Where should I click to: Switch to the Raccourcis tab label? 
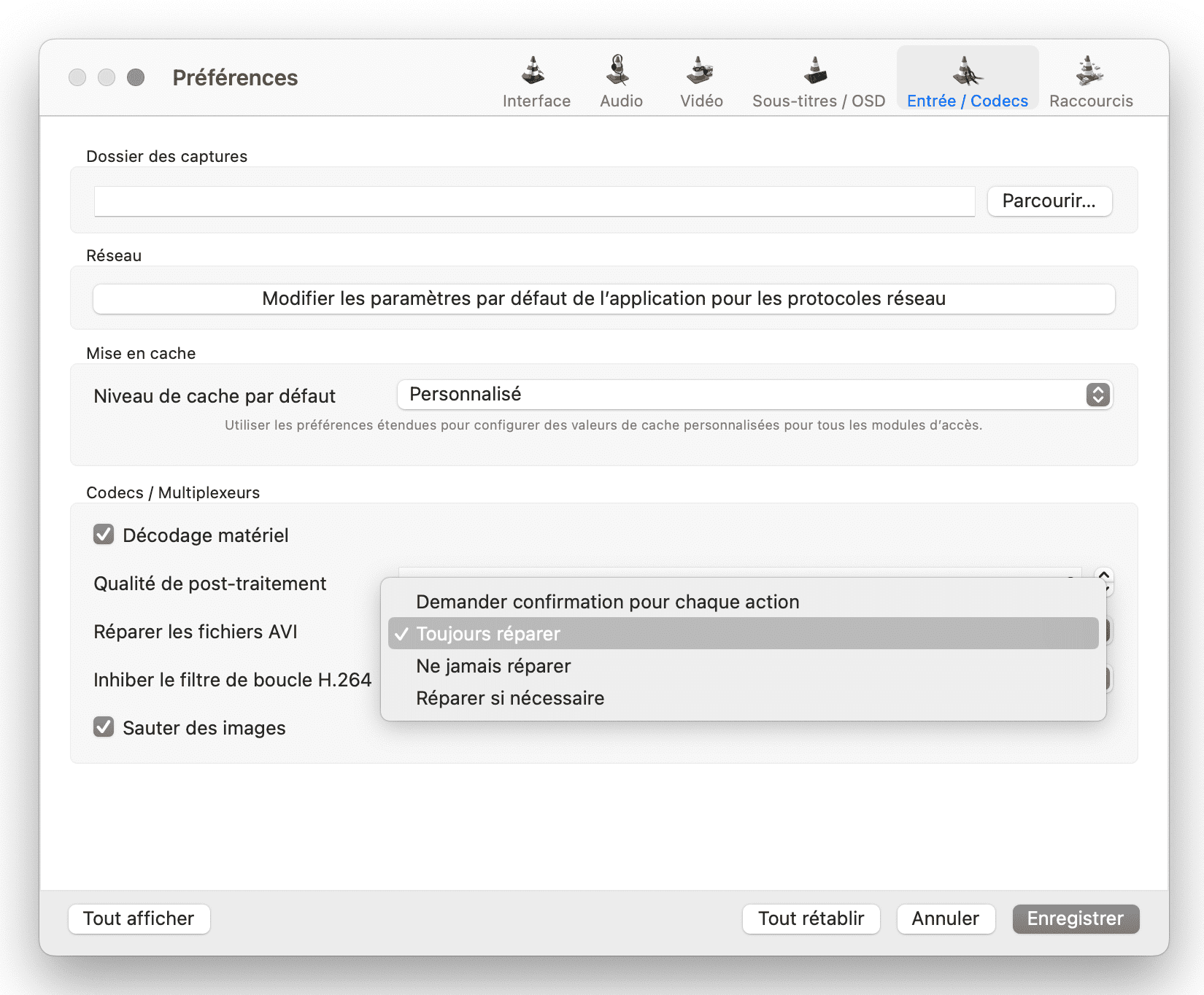tap(1091, 101)
